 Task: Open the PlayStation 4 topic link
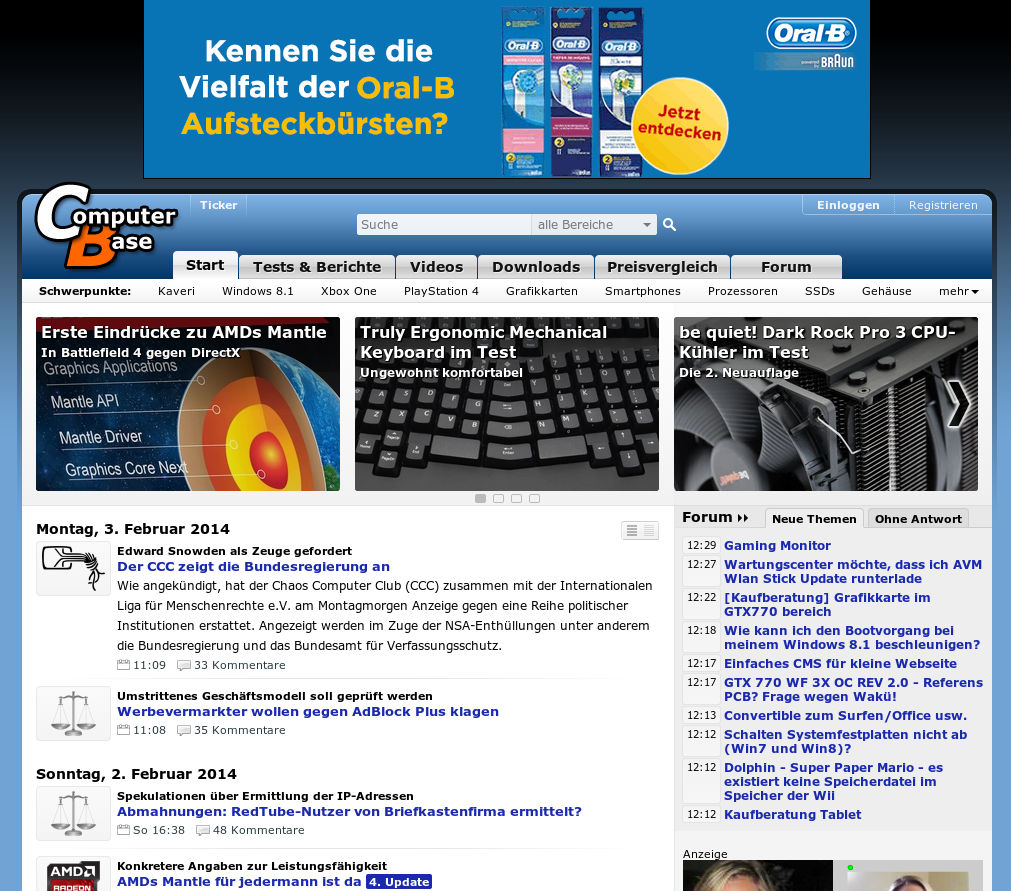(x=441, y=291)
